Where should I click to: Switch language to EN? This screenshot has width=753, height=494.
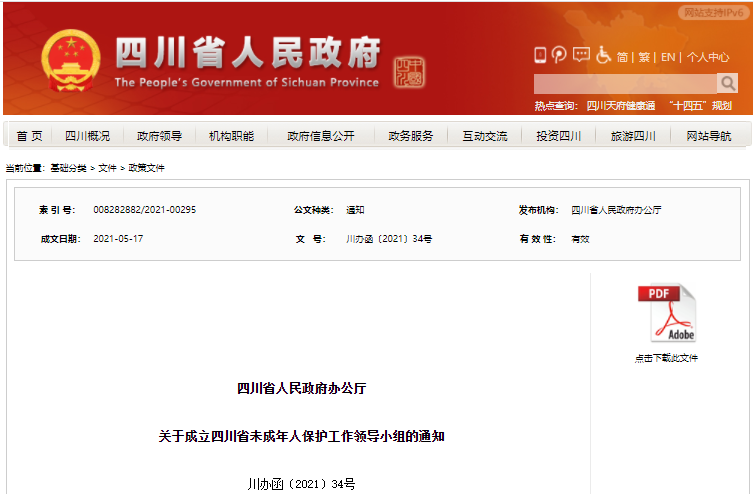(x=667, y=57)
